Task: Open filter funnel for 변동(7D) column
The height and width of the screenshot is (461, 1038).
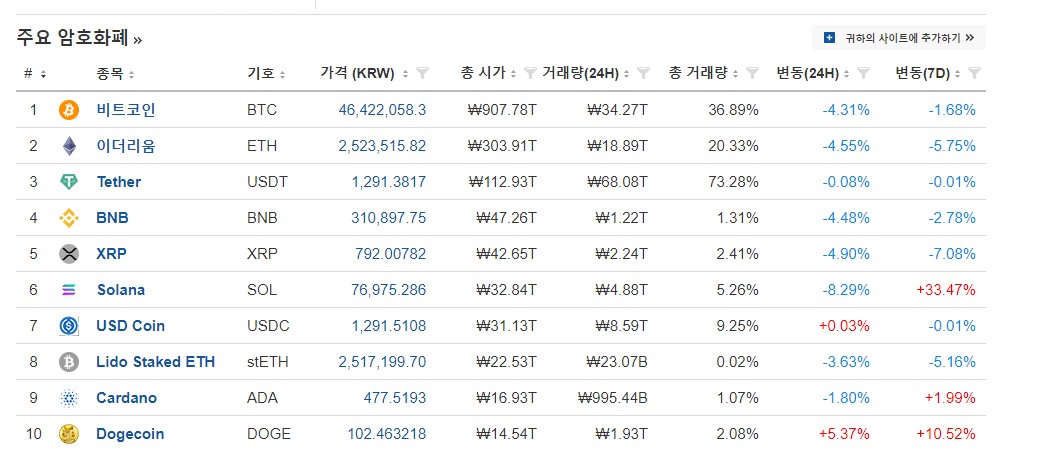Action: [974, 74]
